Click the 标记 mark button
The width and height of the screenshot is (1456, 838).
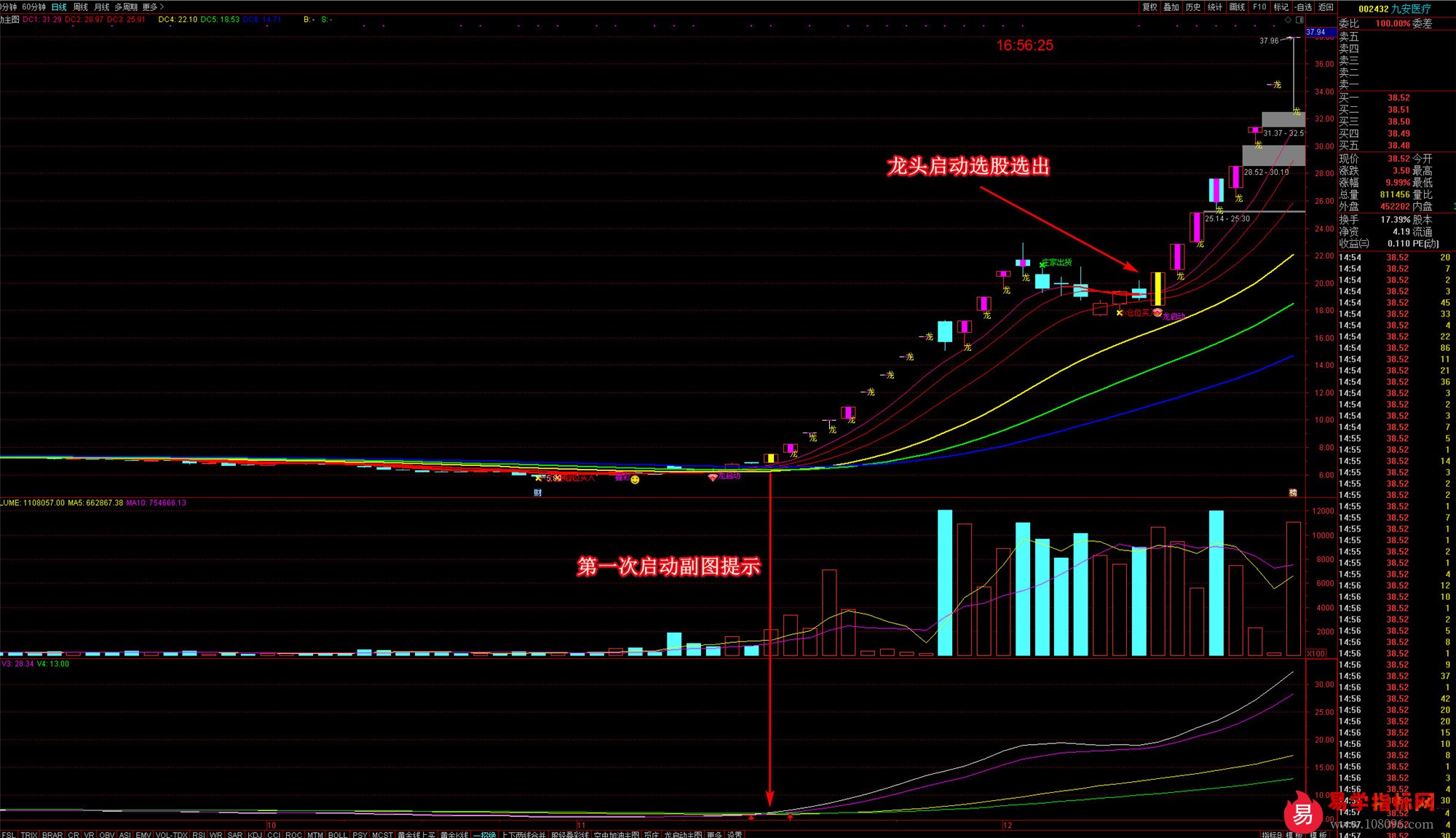[x=1281, y=7]
